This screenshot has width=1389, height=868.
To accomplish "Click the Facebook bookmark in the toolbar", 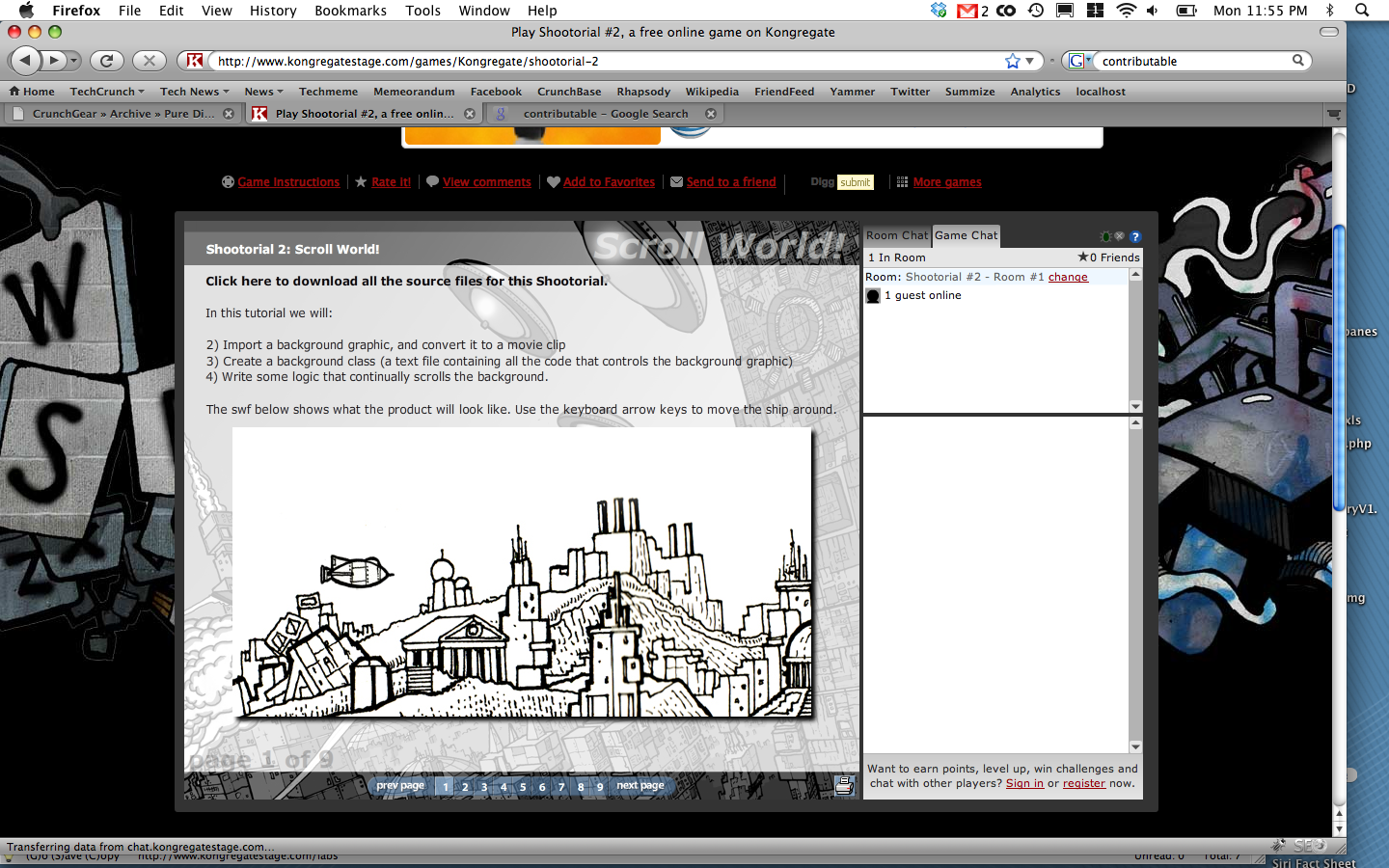I will pyautogui.click(x=496, y=92).
